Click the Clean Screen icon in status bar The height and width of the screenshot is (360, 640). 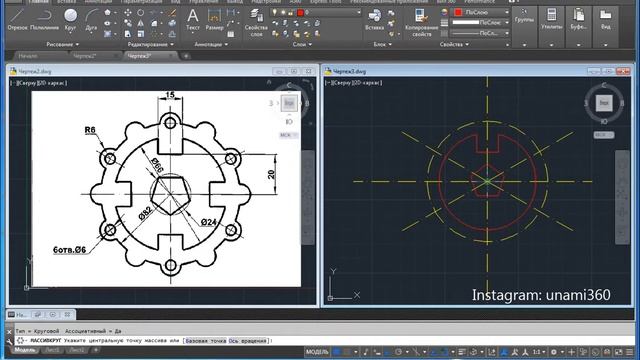pos(619,351)
